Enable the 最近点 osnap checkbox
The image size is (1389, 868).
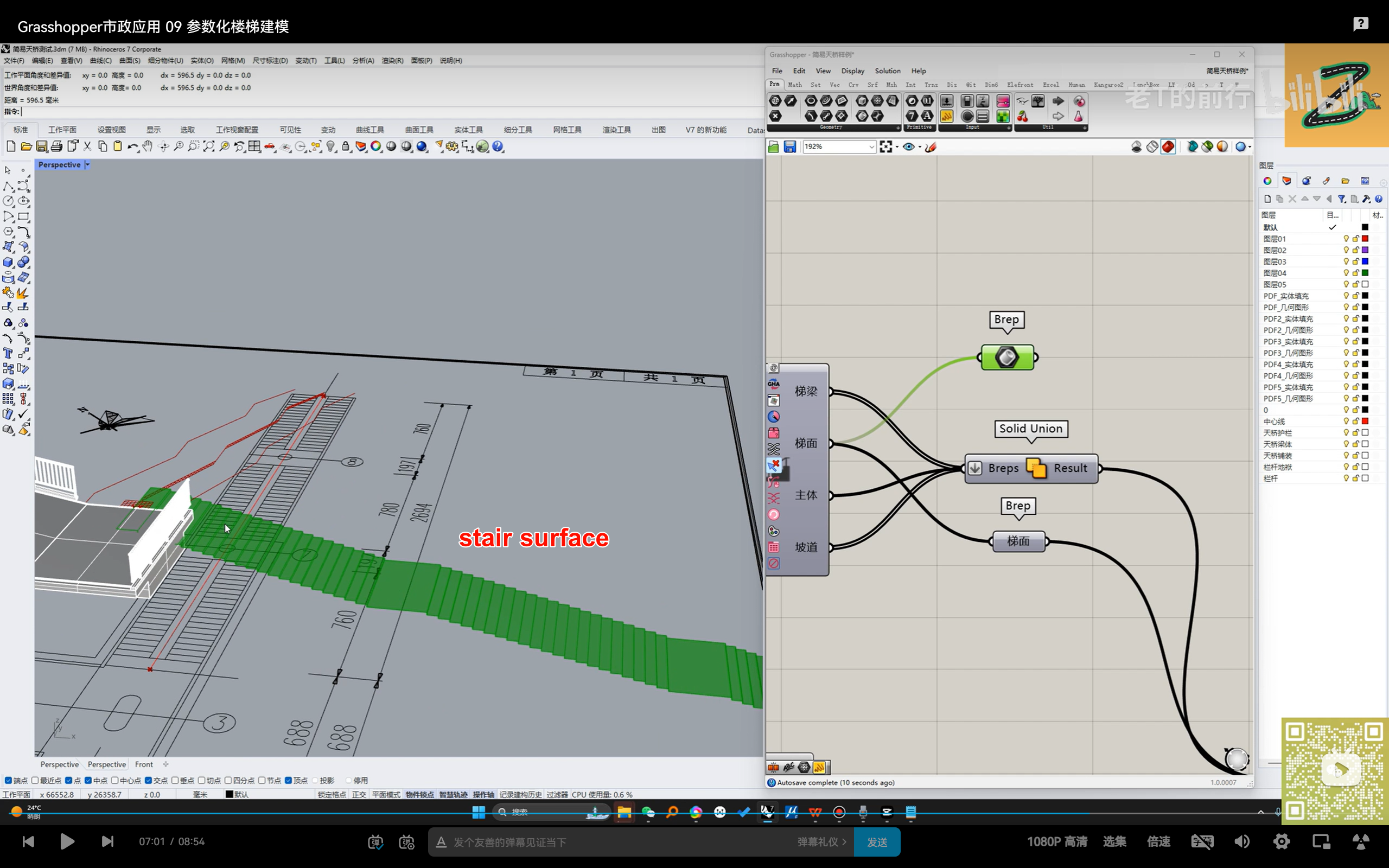[36, 780]
